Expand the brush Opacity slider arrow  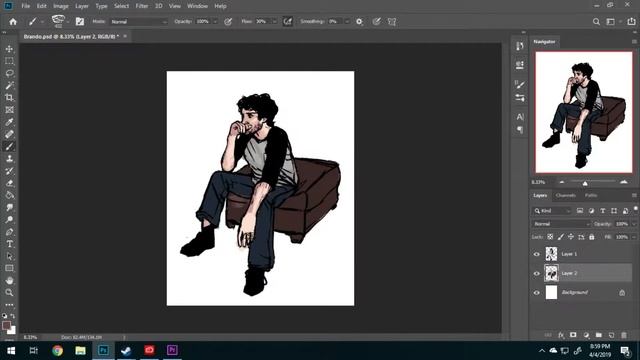pos(215,22)
